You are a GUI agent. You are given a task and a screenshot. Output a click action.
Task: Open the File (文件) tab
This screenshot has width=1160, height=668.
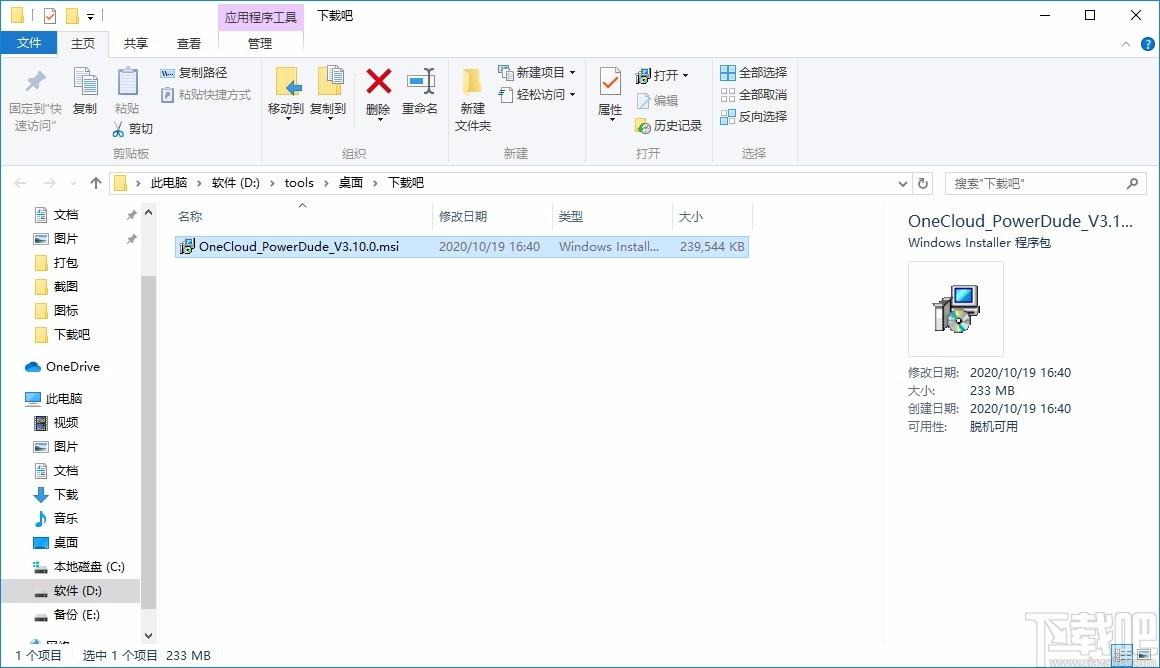[x=29, y=43]
